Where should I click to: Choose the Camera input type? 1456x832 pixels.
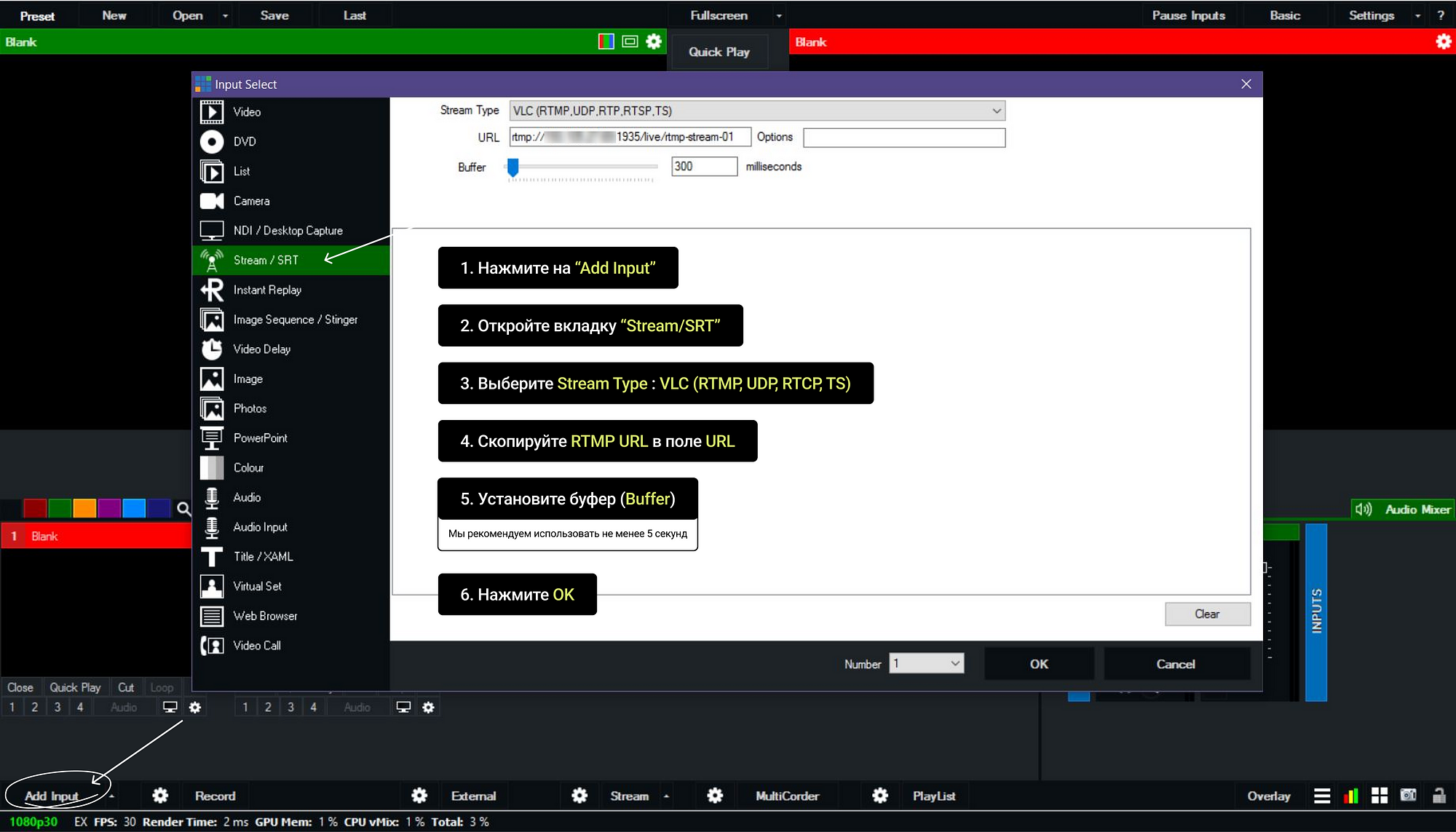pos(290,201)
